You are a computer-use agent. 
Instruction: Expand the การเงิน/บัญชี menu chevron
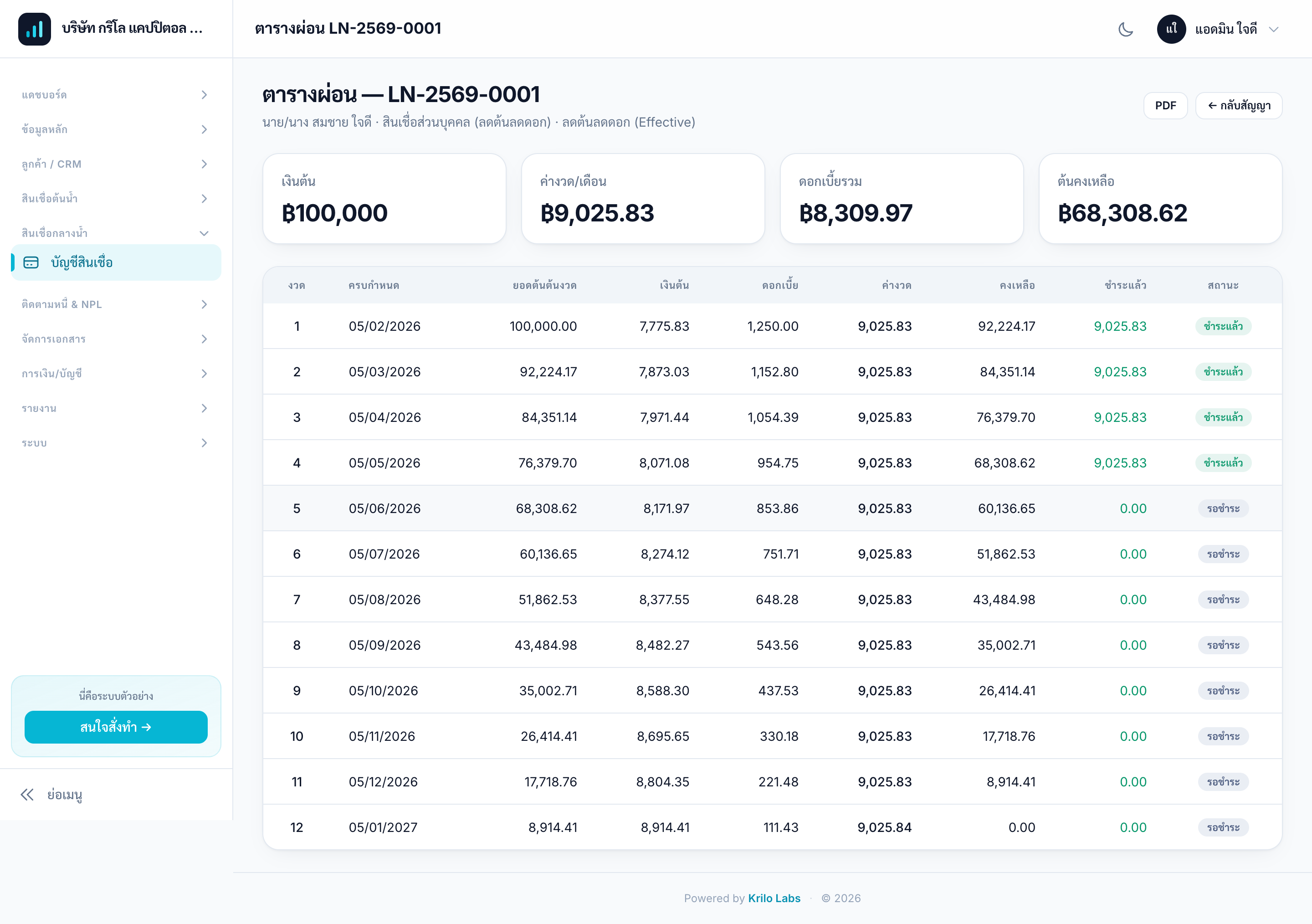pos(204,374)
